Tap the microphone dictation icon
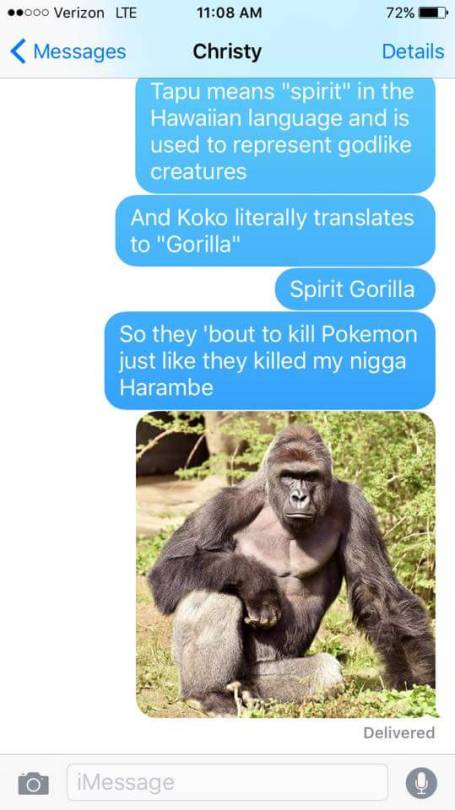Image resolution: width=455 pixels, height=810 pixels. (421, 783)
